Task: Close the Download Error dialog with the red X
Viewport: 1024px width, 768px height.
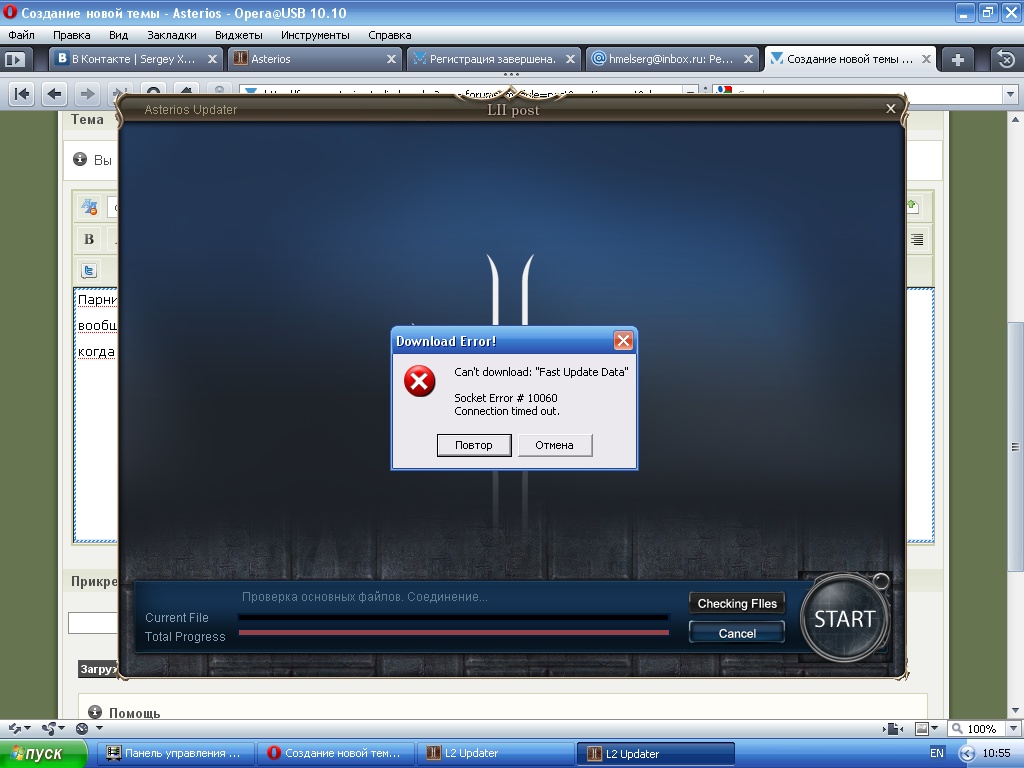Action: click(623, 340)
